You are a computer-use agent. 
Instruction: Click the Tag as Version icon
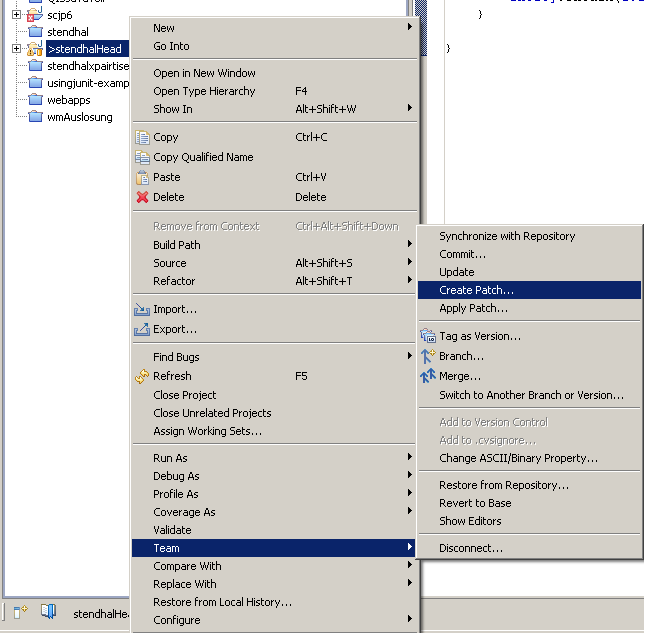[428, 336]
